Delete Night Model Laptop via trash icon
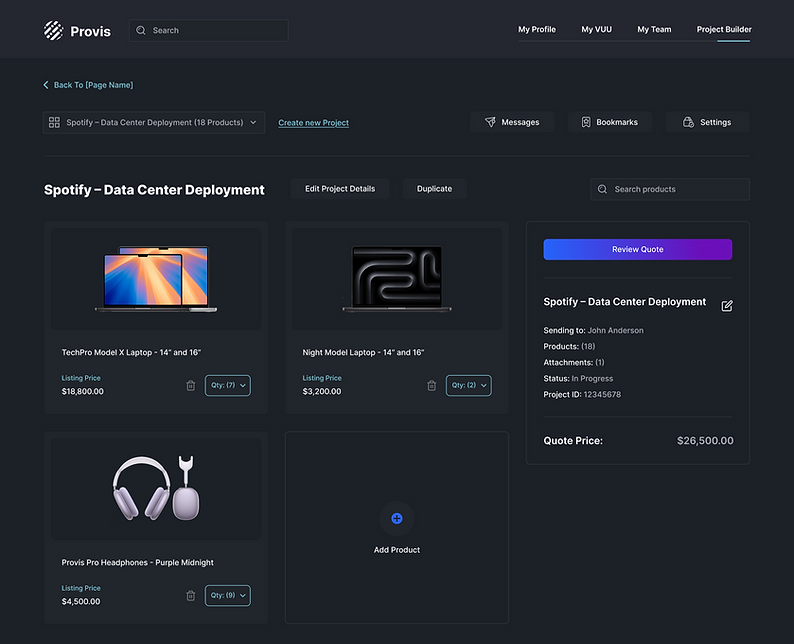The height and width of the screenshot is (644, 794). point(431,386)
